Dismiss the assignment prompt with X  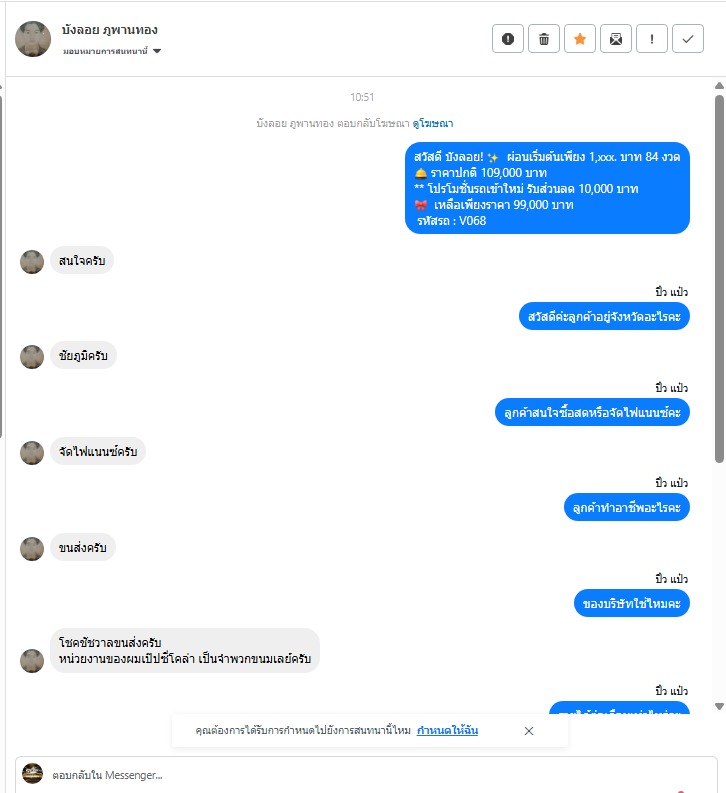(x=529, y=731)
